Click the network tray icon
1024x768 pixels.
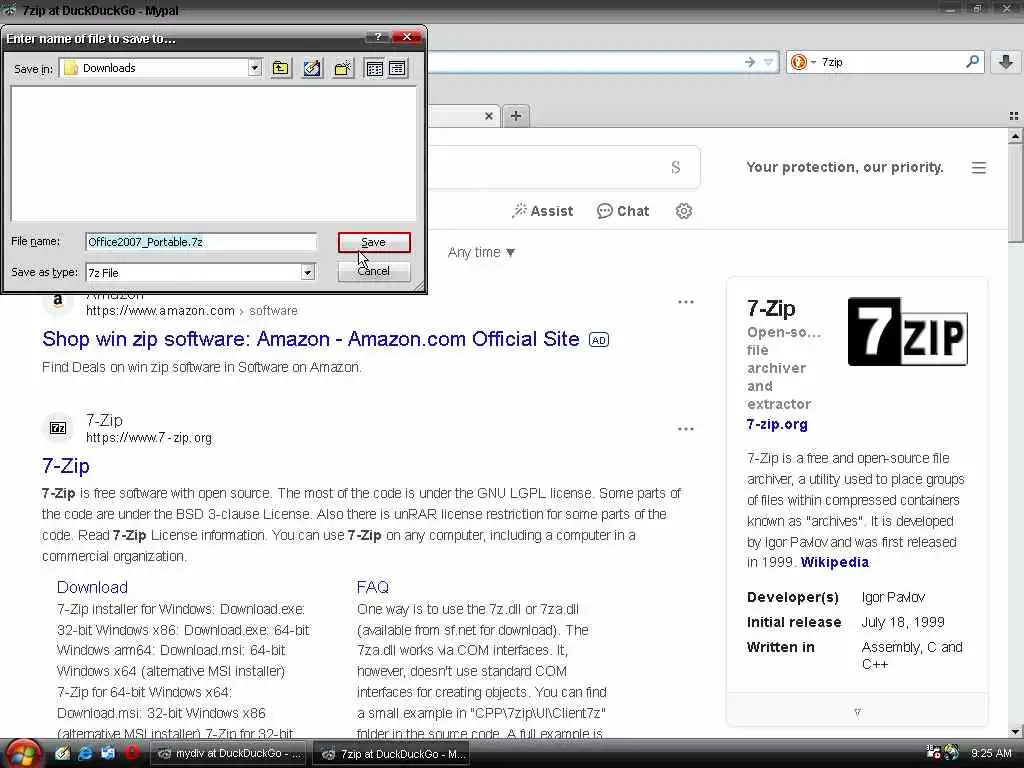pyautogui.click(x=934, y=752)
